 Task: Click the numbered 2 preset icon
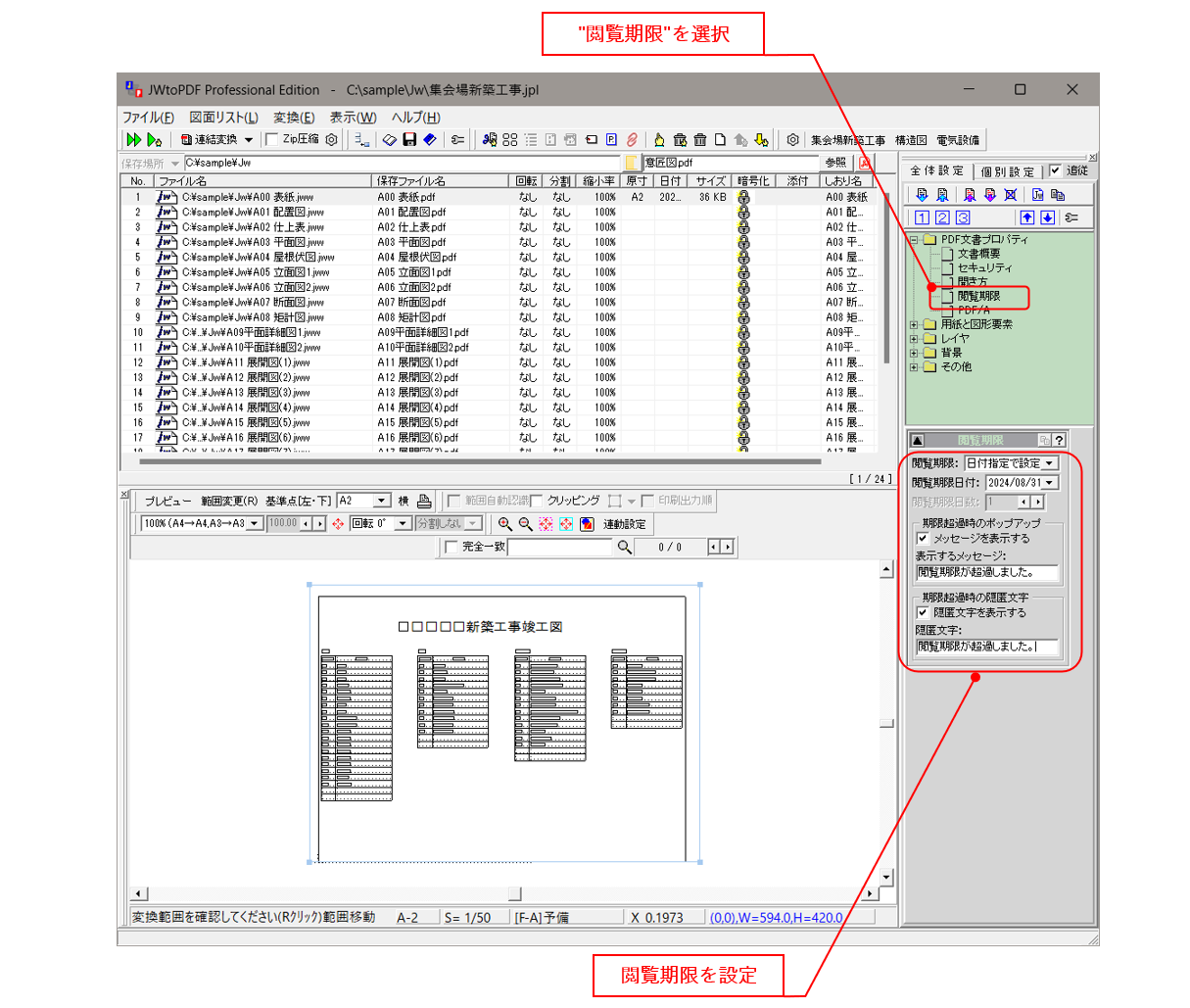942,217
